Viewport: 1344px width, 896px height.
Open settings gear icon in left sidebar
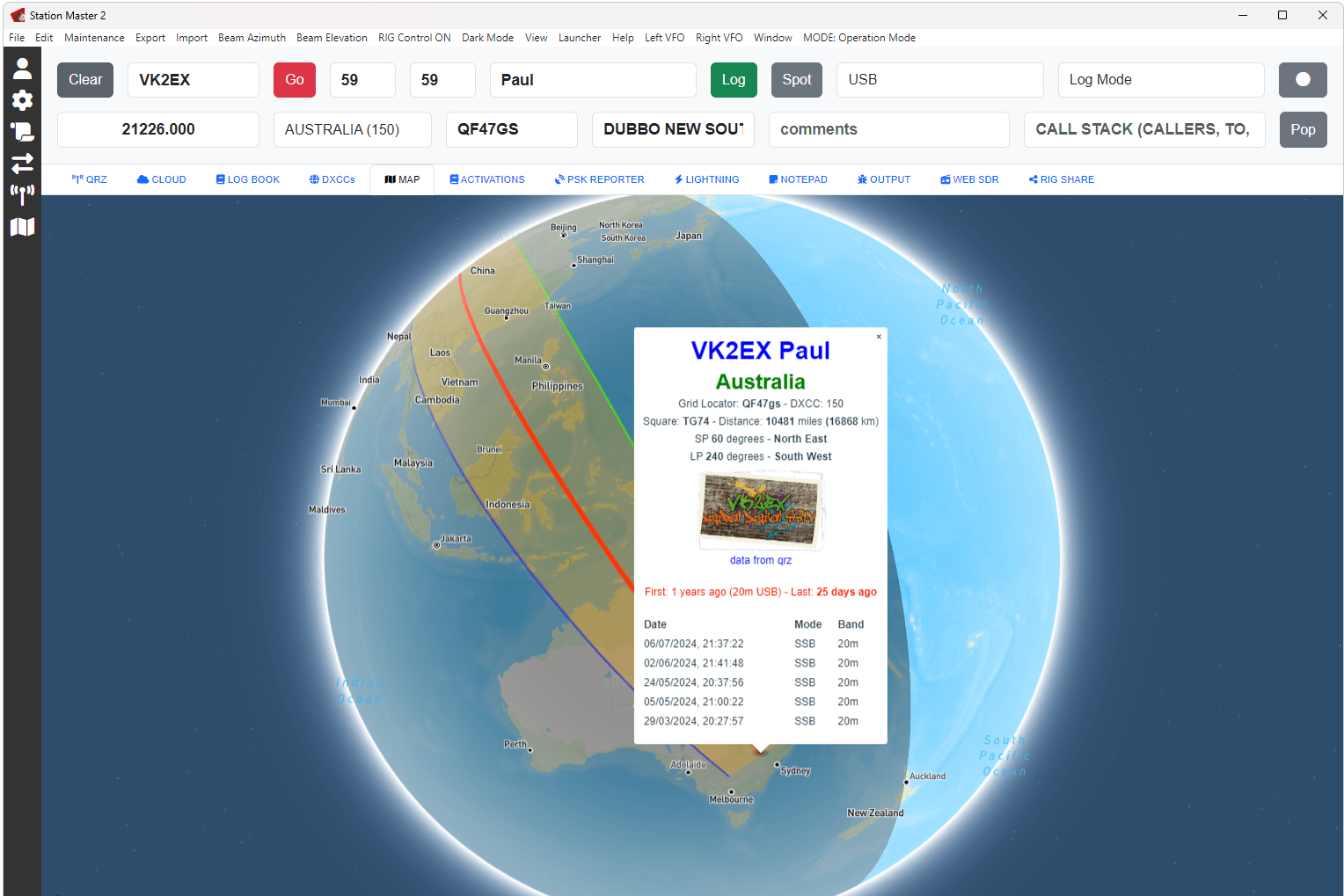coord(22,100)
